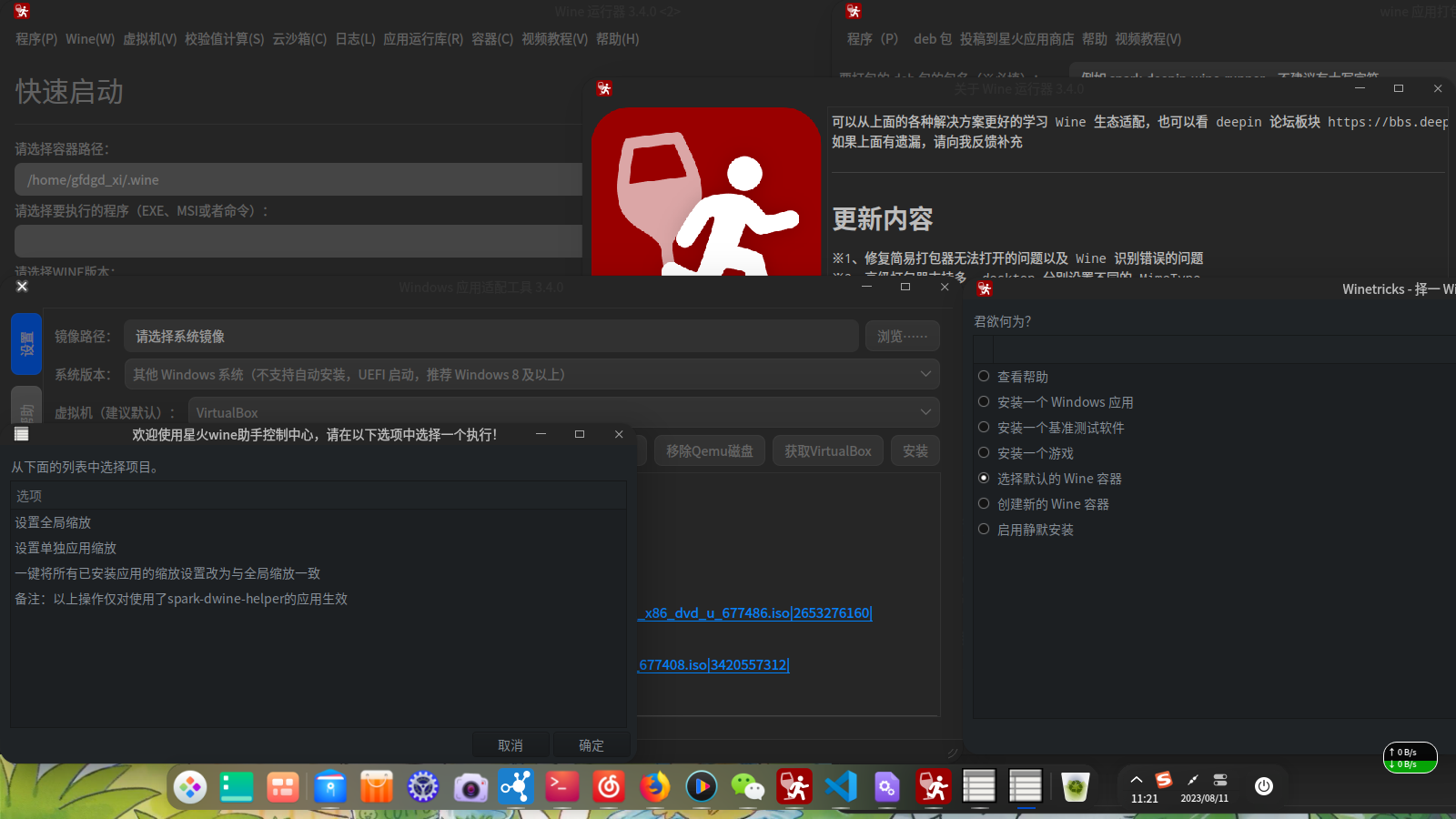Open the deb 包 menu in packager window
Viewport: 1456px width, 819px height.
[933, 39]
